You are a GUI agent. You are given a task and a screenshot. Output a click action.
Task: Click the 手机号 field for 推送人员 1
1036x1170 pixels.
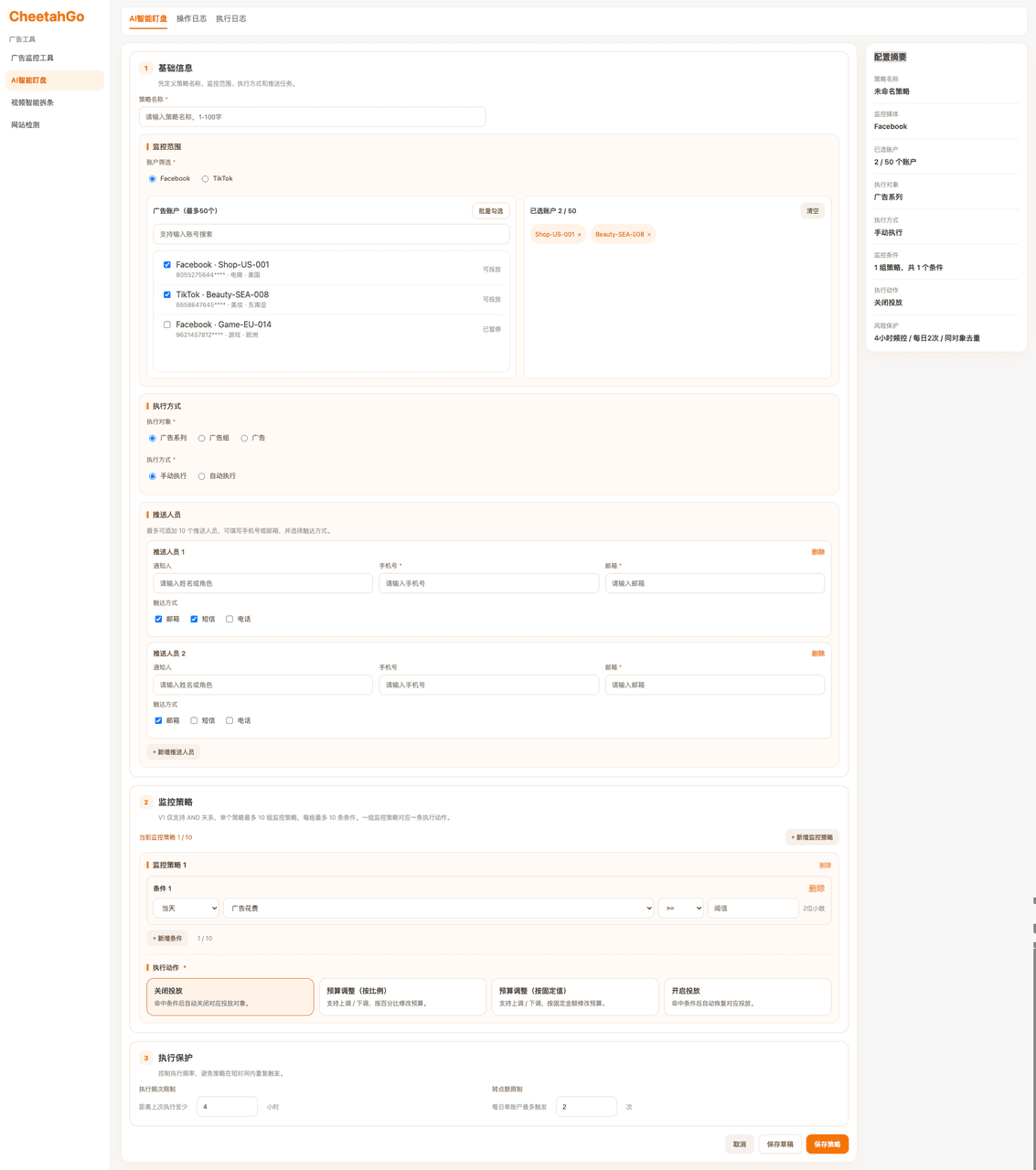pos(488,583)
